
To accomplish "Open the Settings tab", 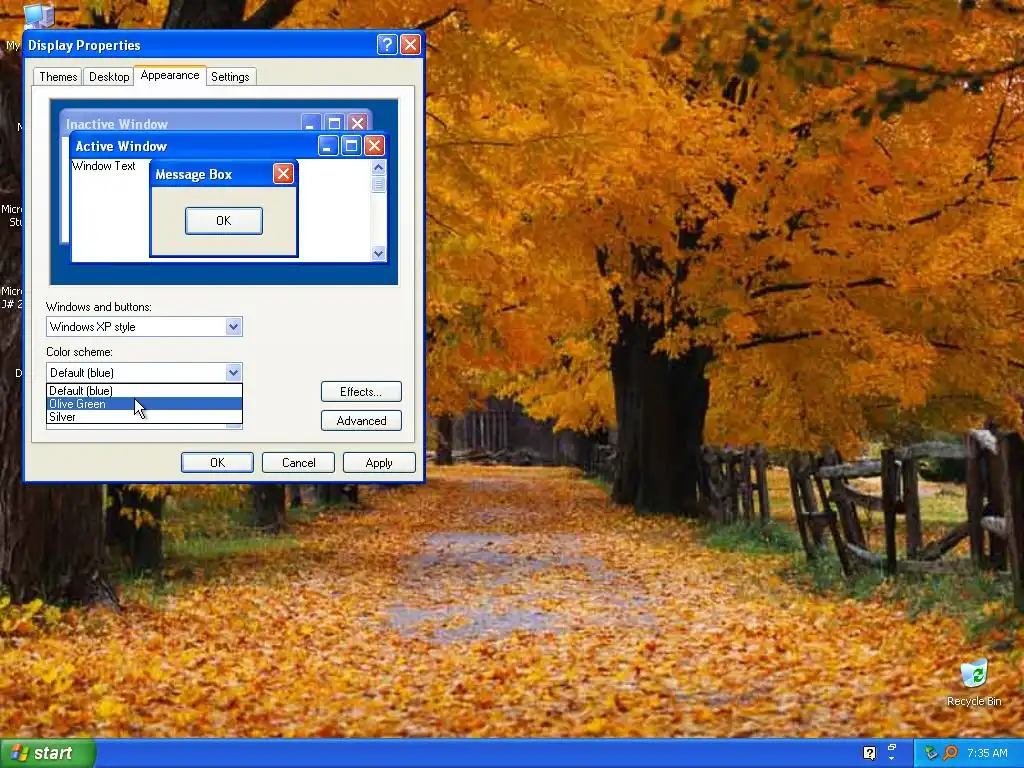I will click(x=230, y=76).
